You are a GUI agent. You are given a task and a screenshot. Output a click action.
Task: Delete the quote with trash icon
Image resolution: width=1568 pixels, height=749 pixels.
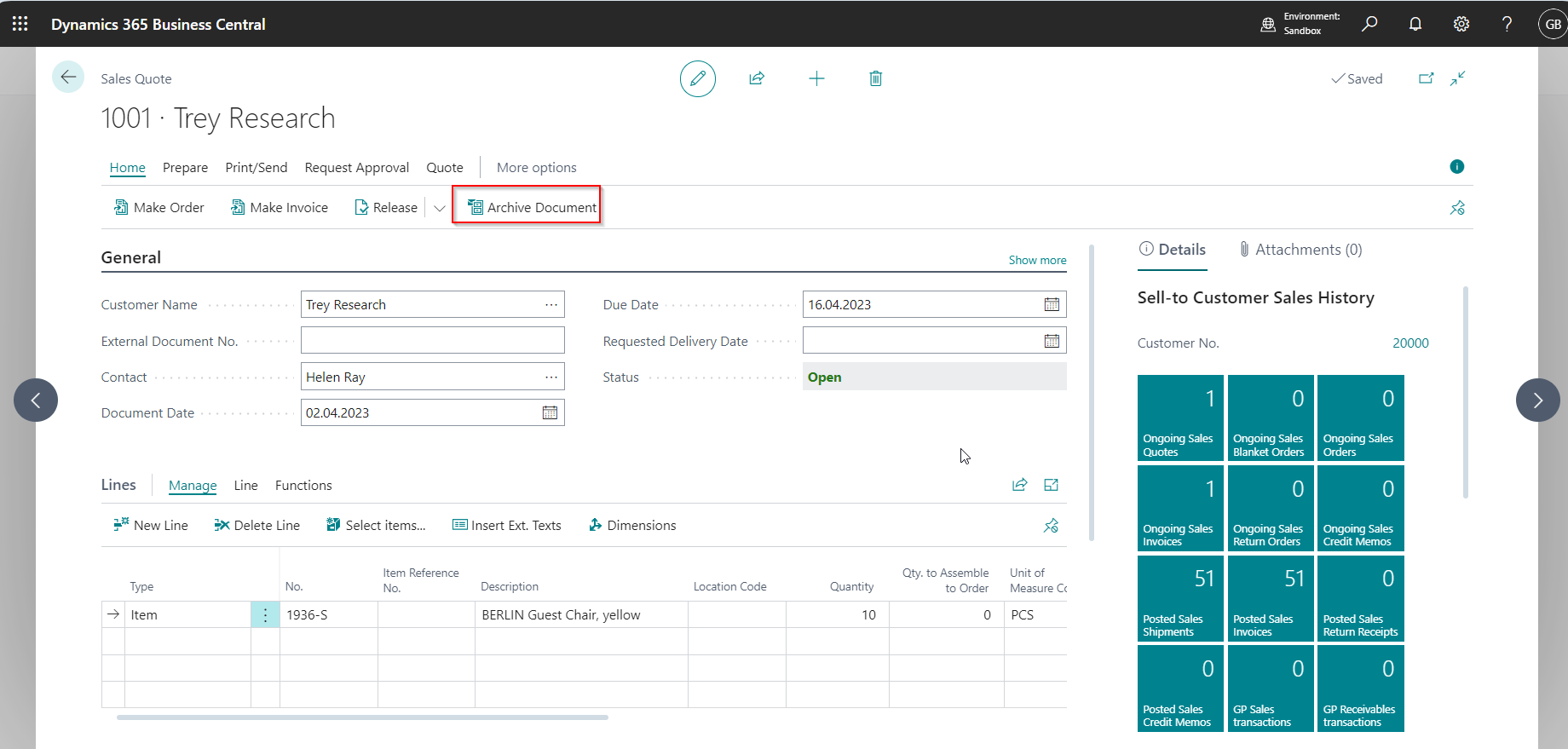875,78
